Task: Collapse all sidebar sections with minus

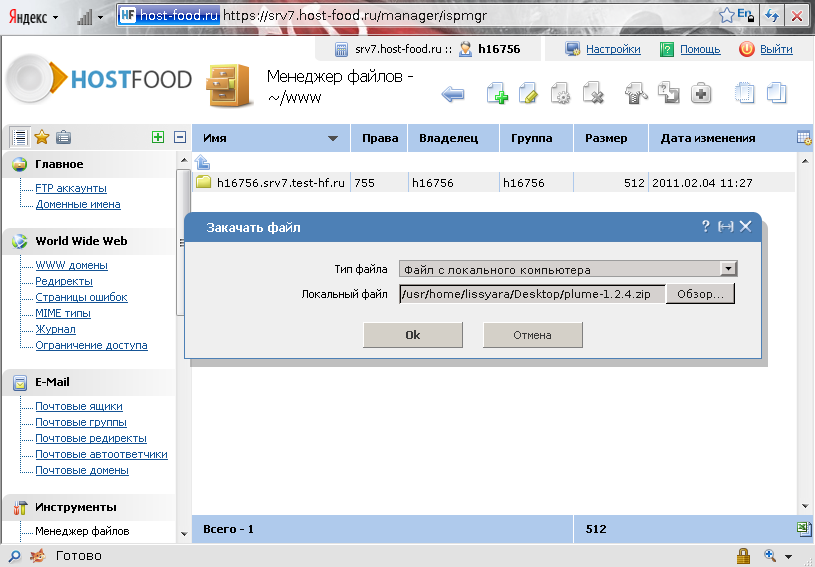Action: [180, 138]
